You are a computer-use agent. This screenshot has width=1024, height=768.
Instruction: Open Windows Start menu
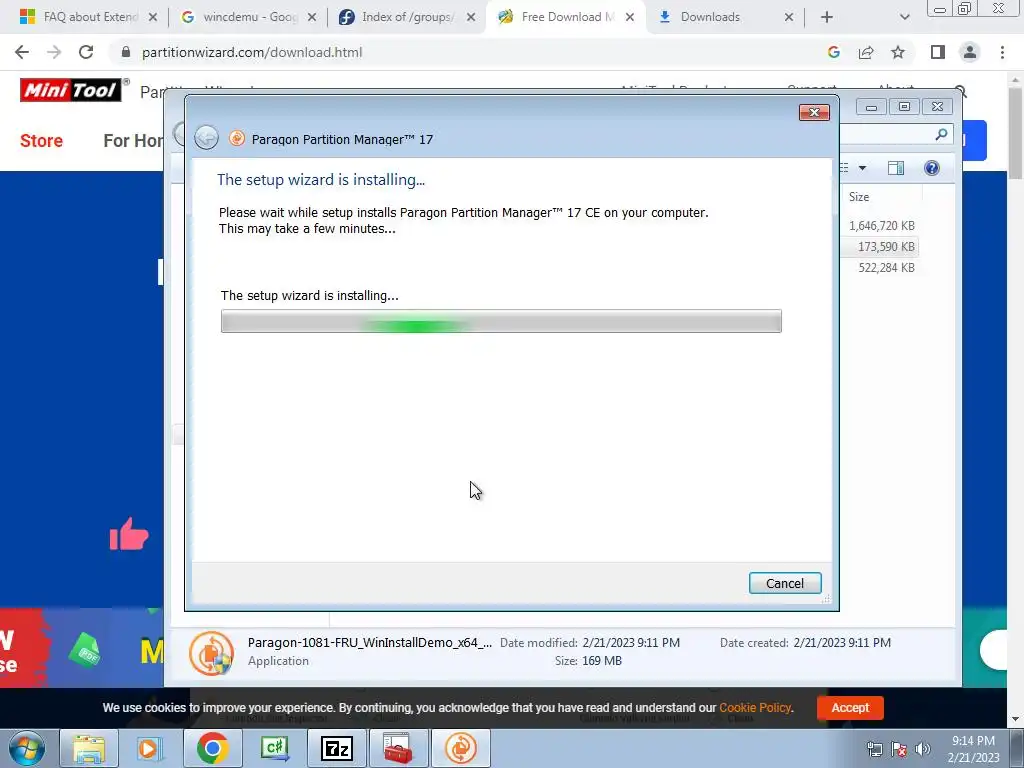pos(27,748)
